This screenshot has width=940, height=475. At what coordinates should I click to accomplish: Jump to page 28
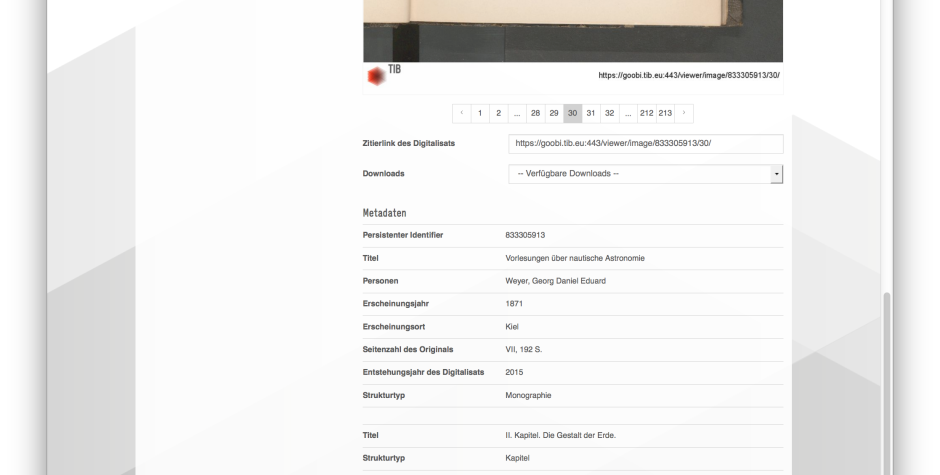tap(536, 113)
